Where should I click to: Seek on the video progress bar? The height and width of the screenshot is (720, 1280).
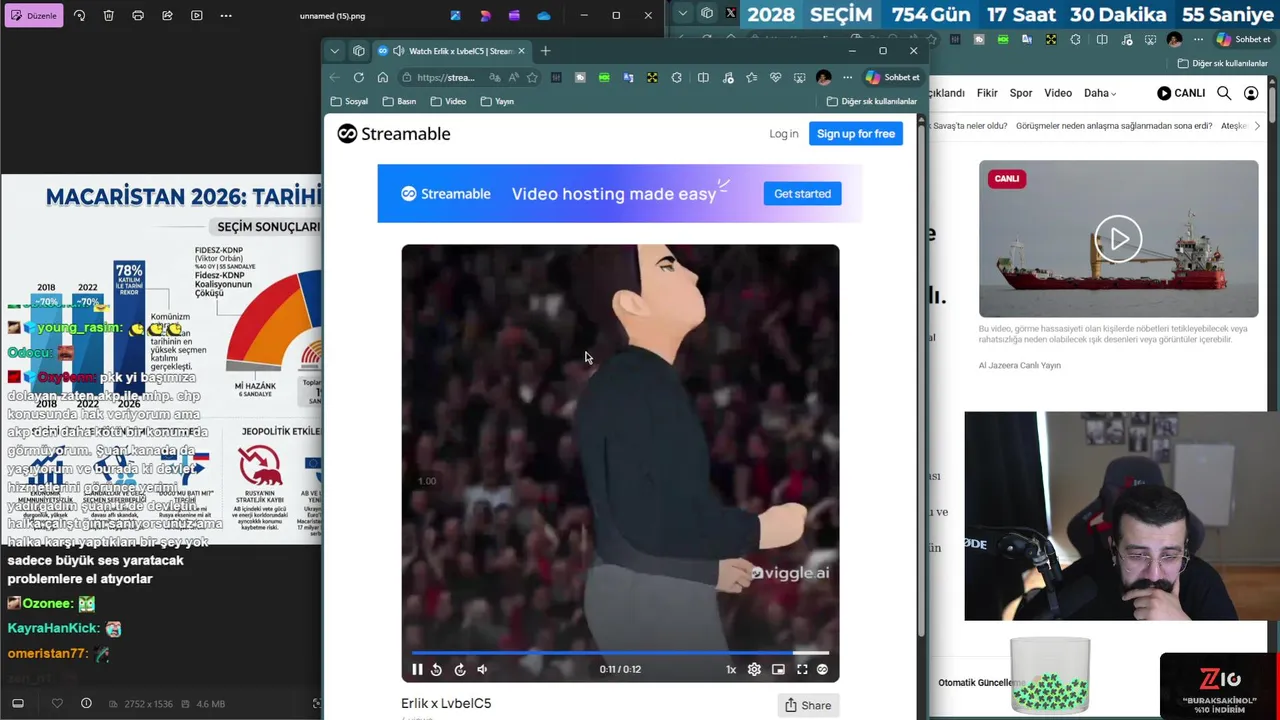[620, 652]
